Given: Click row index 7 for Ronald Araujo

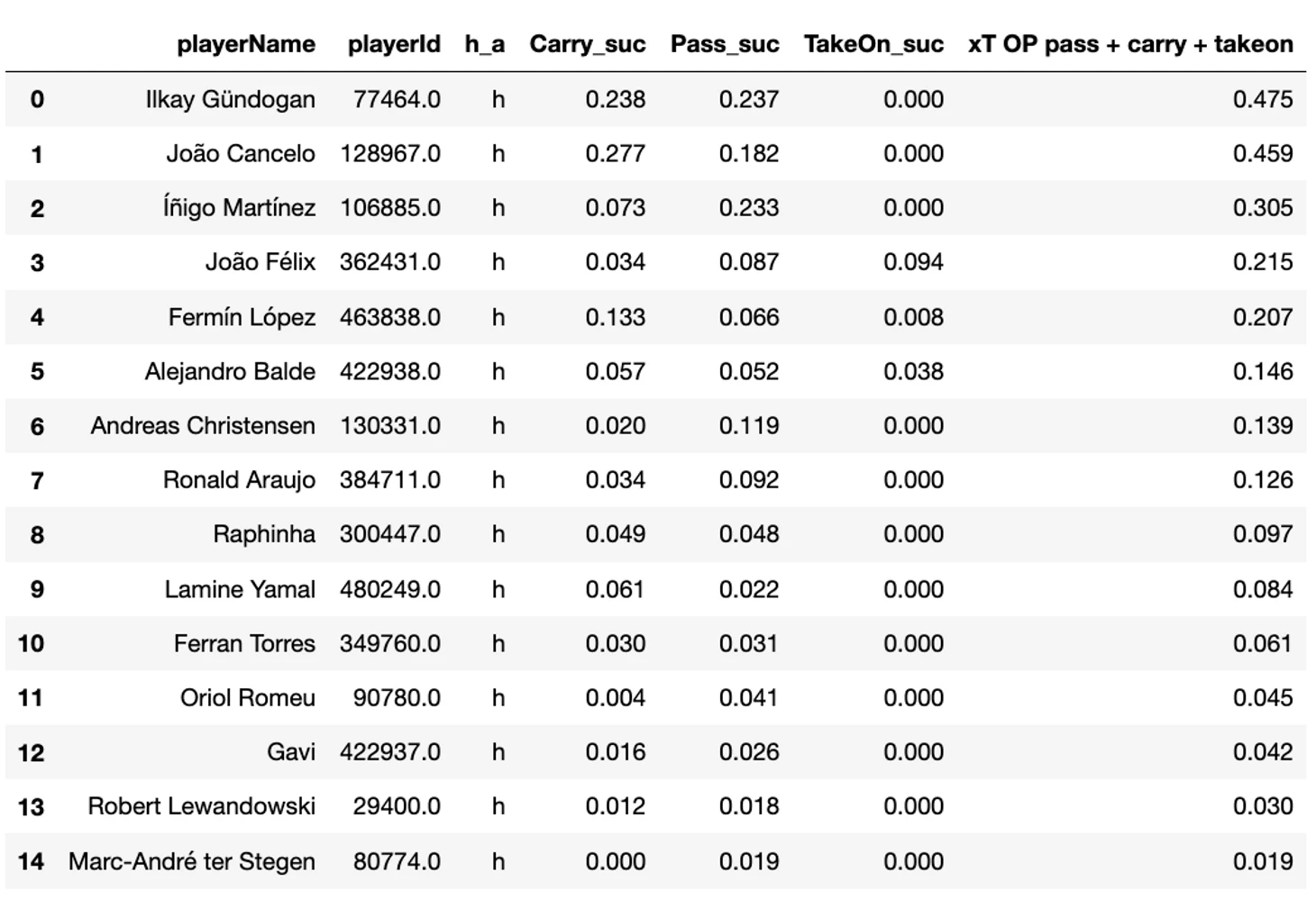Looking at the screenshot, I should click(37, 481).
